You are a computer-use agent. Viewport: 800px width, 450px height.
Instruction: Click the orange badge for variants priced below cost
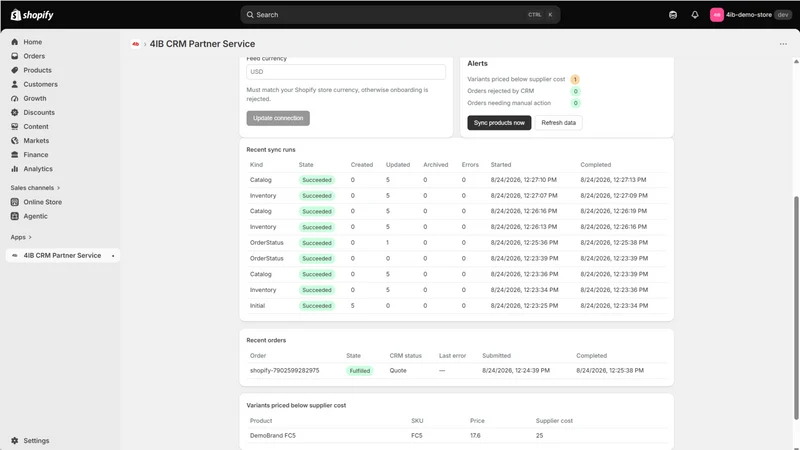click(x=575, y=79)
